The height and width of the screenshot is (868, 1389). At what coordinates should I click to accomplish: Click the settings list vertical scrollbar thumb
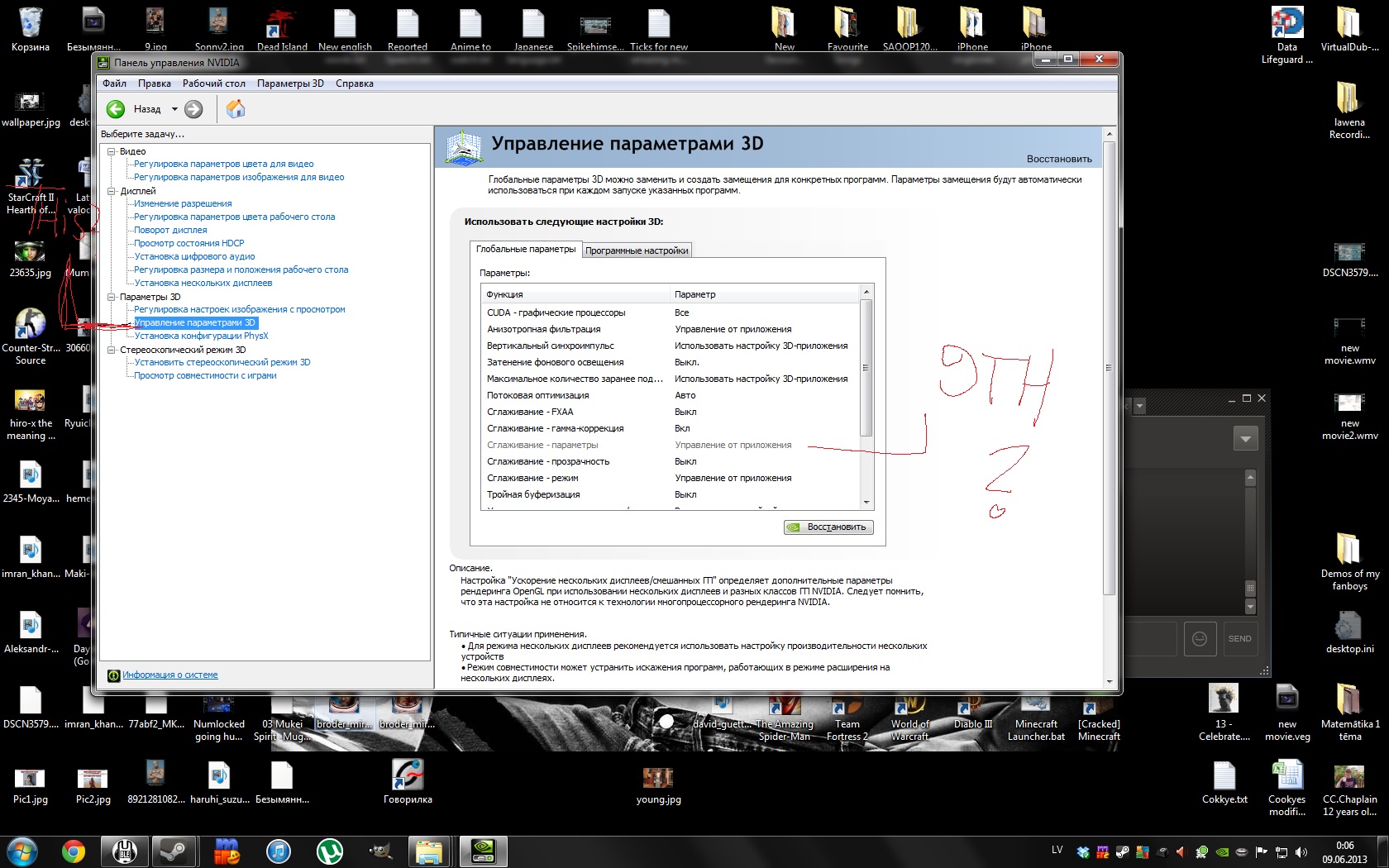tap(866, 368)
